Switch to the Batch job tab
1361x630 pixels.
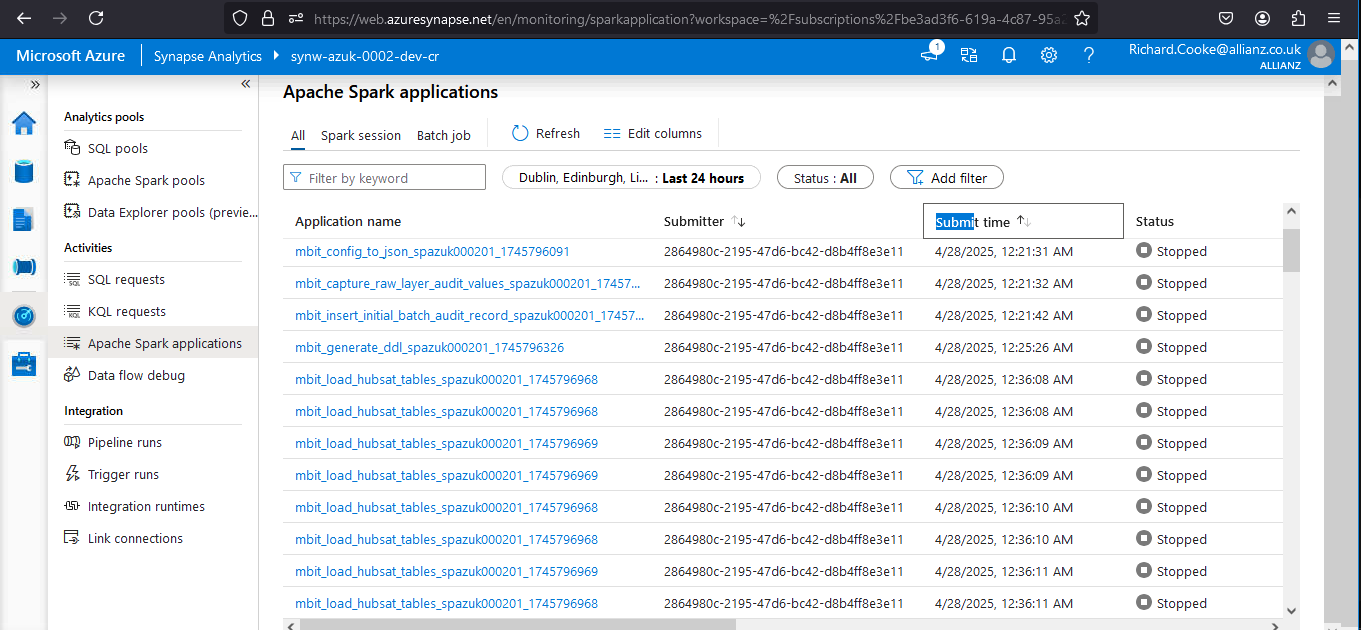(444, 135)
